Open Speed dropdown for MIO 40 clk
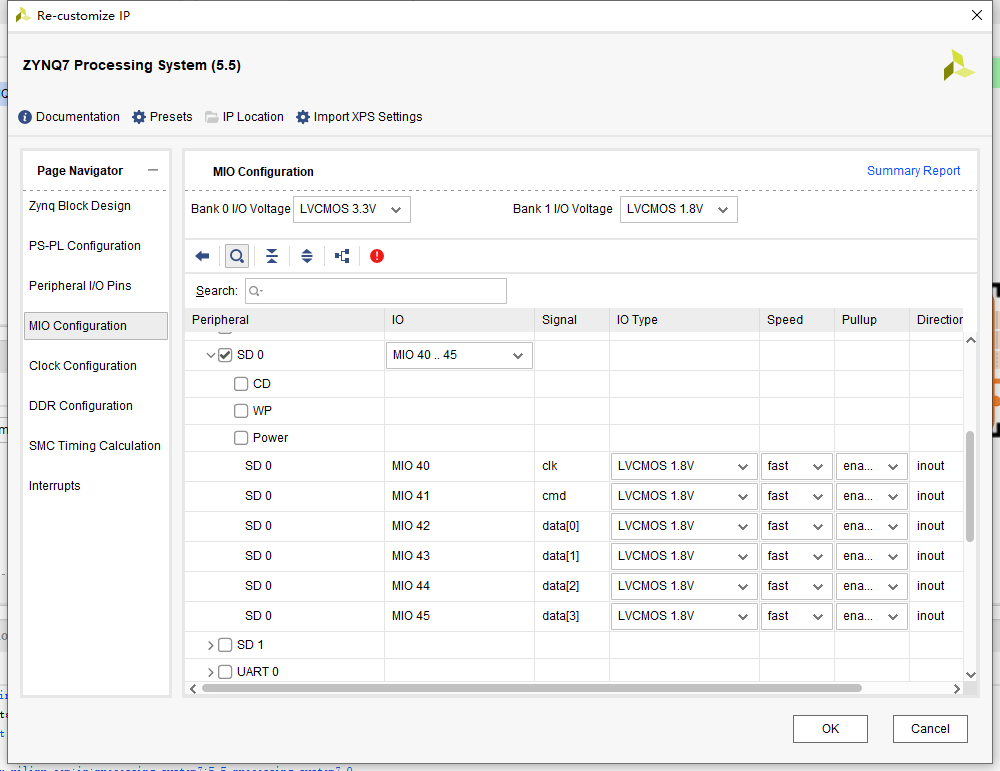This screenshot has width=1000, height=771. [x=797, y=466]
